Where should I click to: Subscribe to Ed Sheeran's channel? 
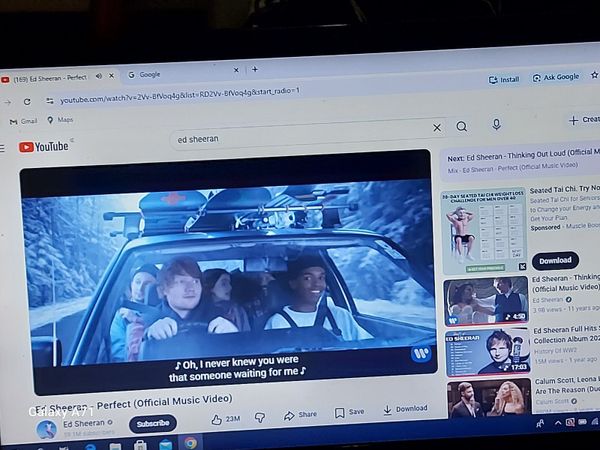pyautogui.click(x=152, y=423)
